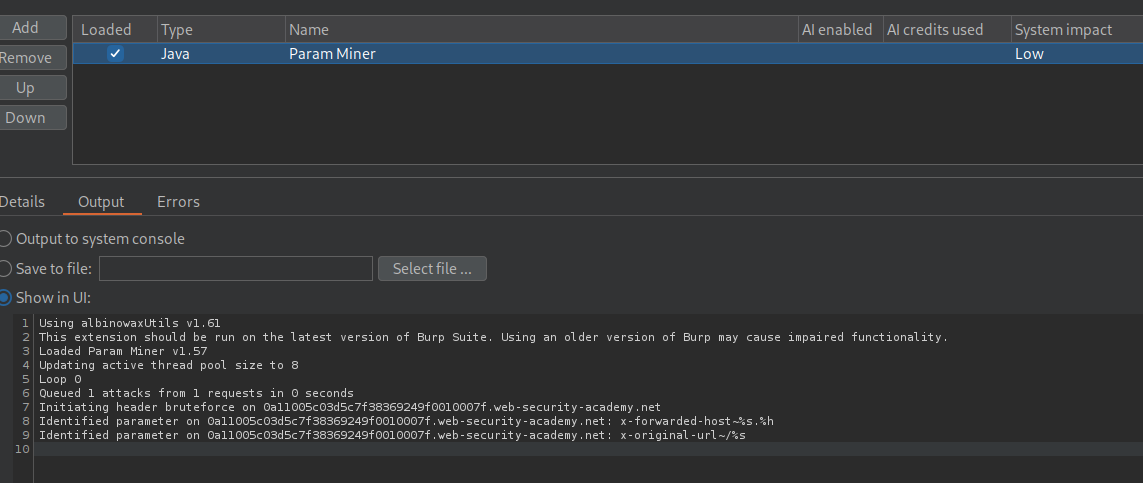Image resolution: width=1143 pixels, height=483 pixels.
Task: Switch to the Details tab
Action: click(22, 202)
